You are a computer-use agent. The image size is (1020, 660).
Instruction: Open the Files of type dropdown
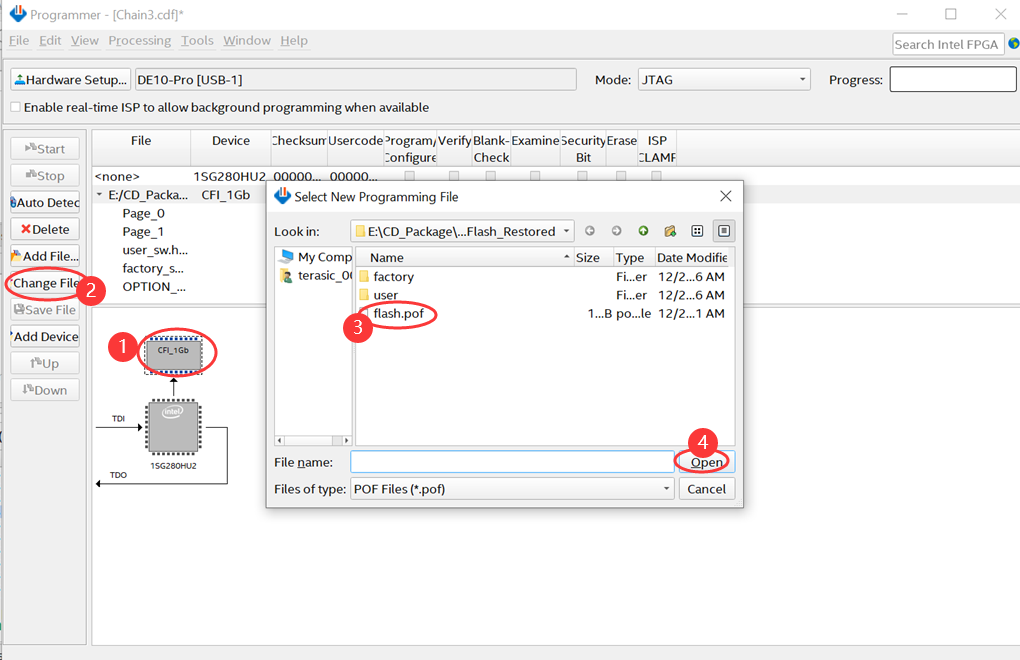click(x=512, y=489)
